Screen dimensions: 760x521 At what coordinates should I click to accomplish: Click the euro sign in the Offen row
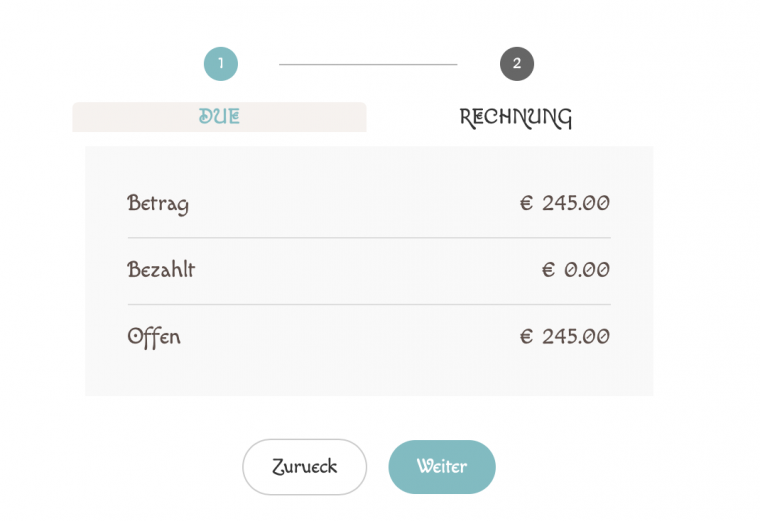526,337
